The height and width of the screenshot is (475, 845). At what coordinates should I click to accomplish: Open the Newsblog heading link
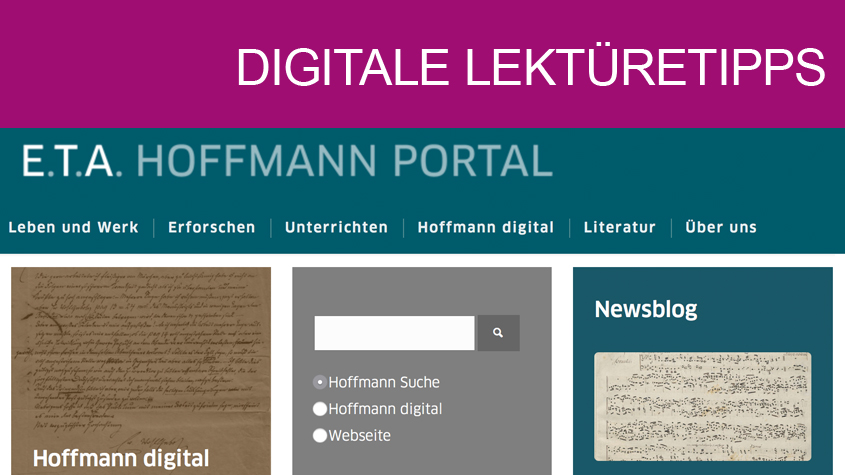tap(646, 309)
